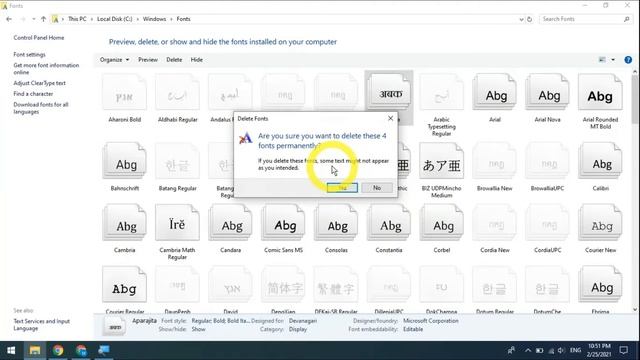This screenshot has width=640, height=360.
Task: Open Help with the question mark icon
Action: (628, 60)
